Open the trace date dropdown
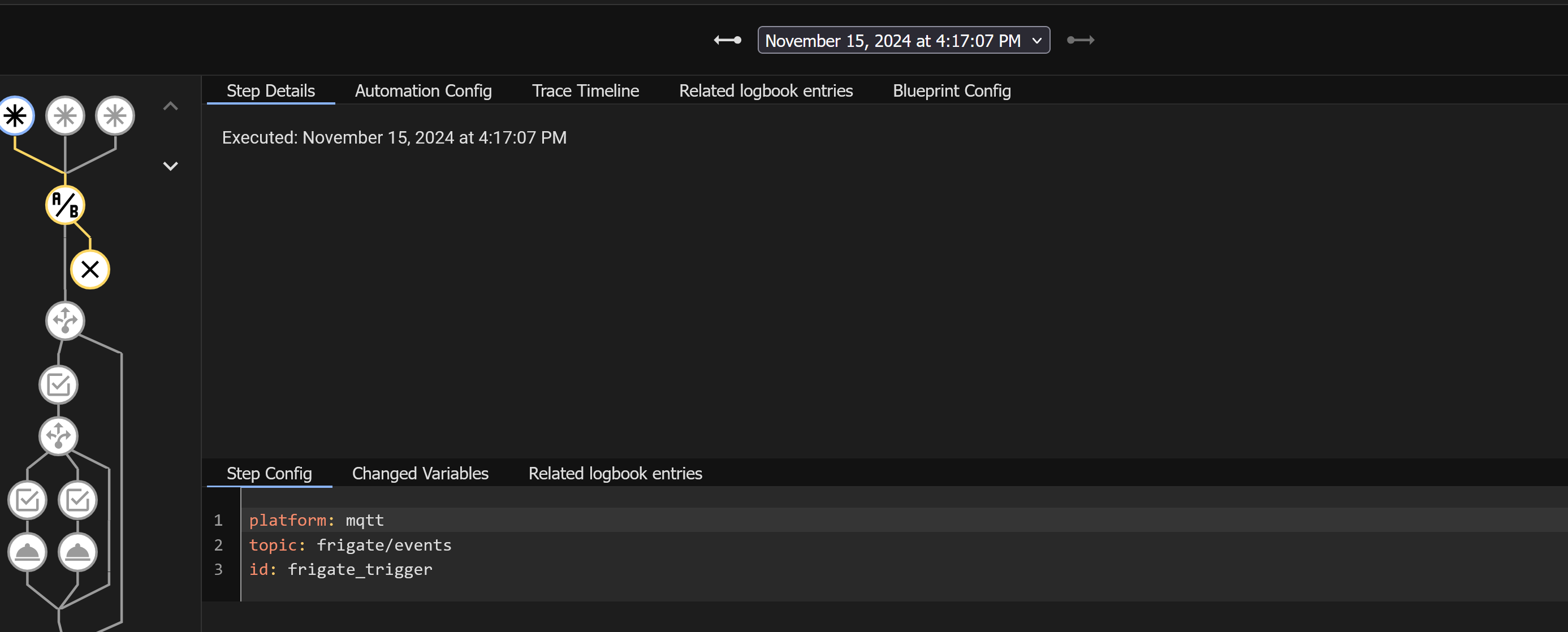 (x=903, y=40)
